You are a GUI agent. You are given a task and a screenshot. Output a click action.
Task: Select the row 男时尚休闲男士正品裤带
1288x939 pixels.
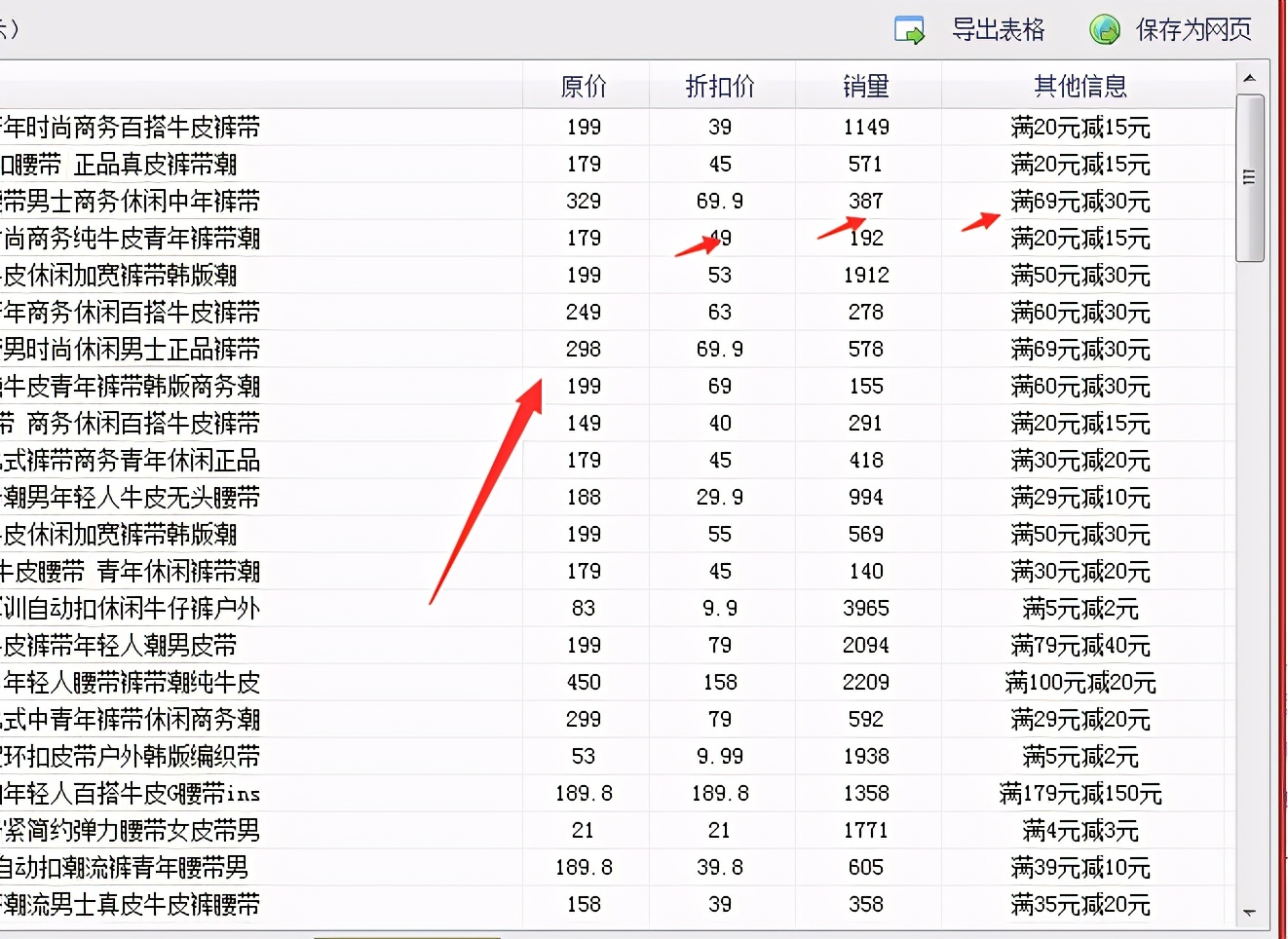(618, 350)
